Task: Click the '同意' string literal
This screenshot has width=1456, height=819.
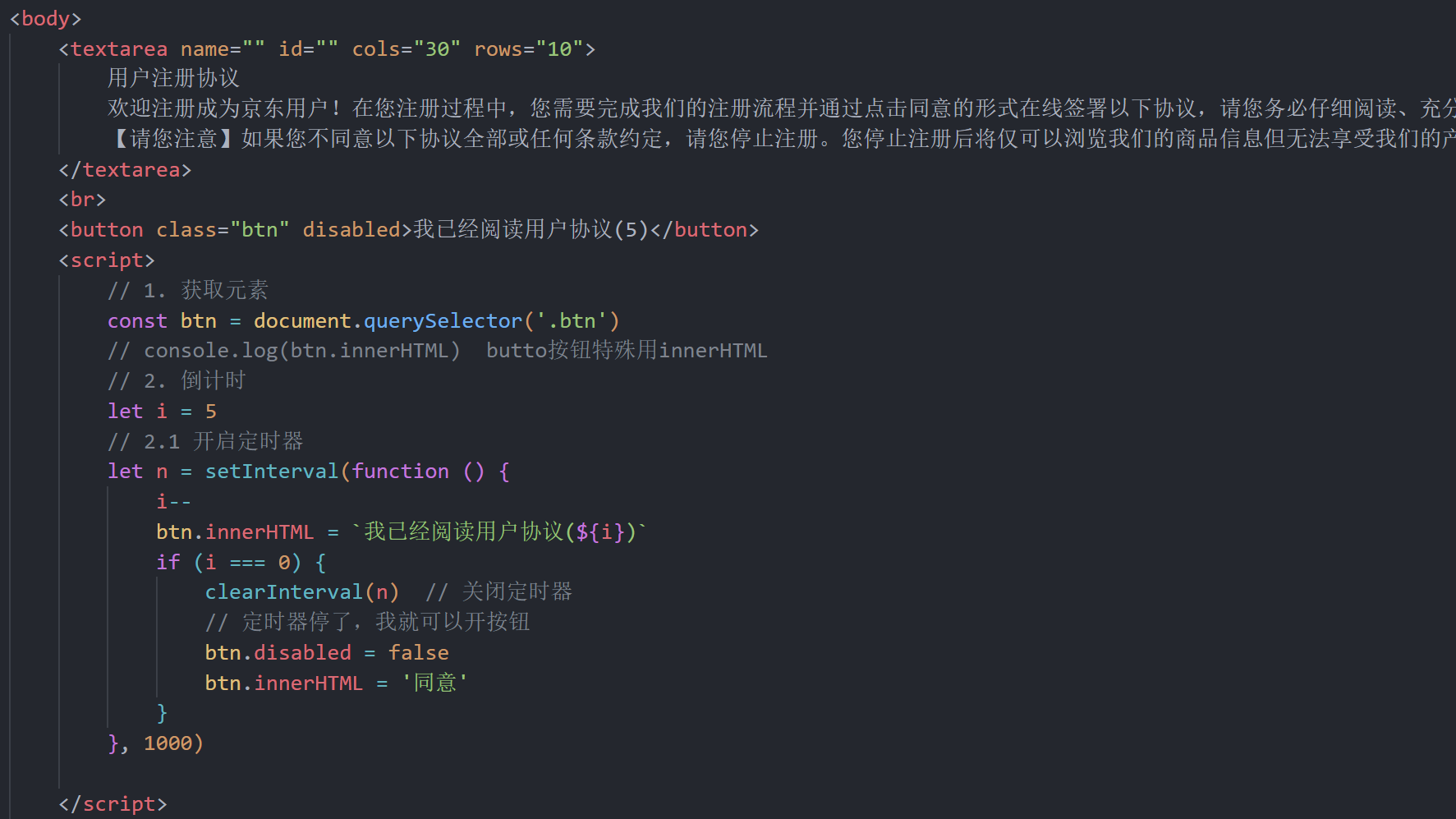Action: pyautogui.click(x=435, y=683)
